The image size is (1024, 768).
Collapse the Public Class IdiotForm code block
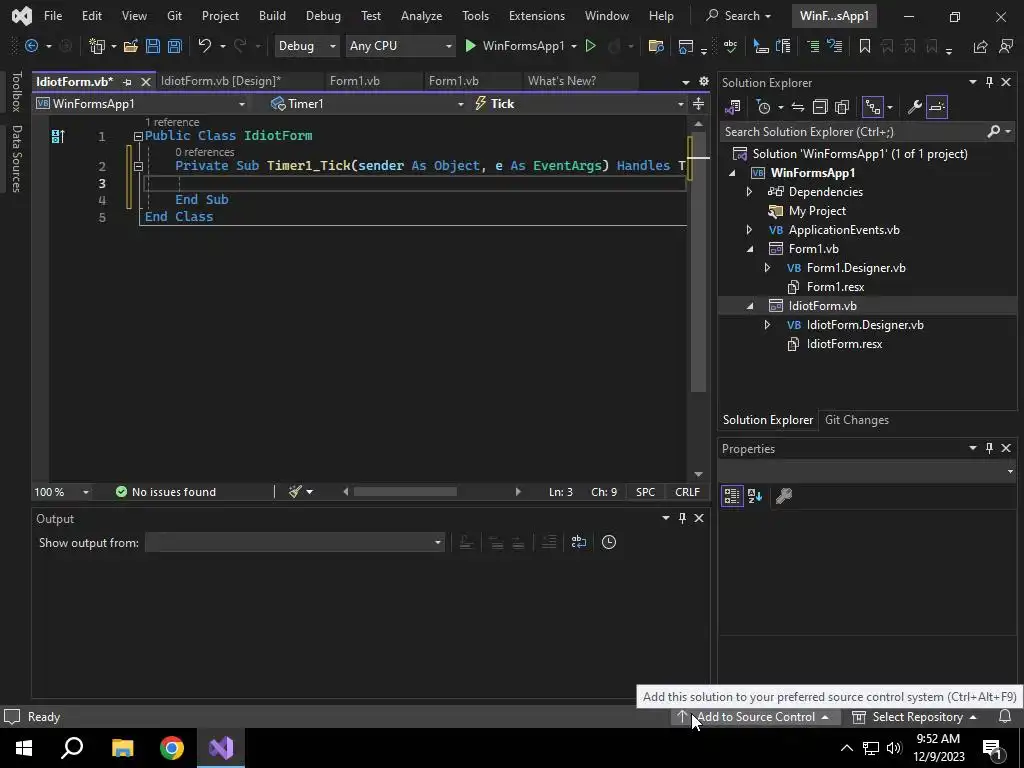point(138,136)
